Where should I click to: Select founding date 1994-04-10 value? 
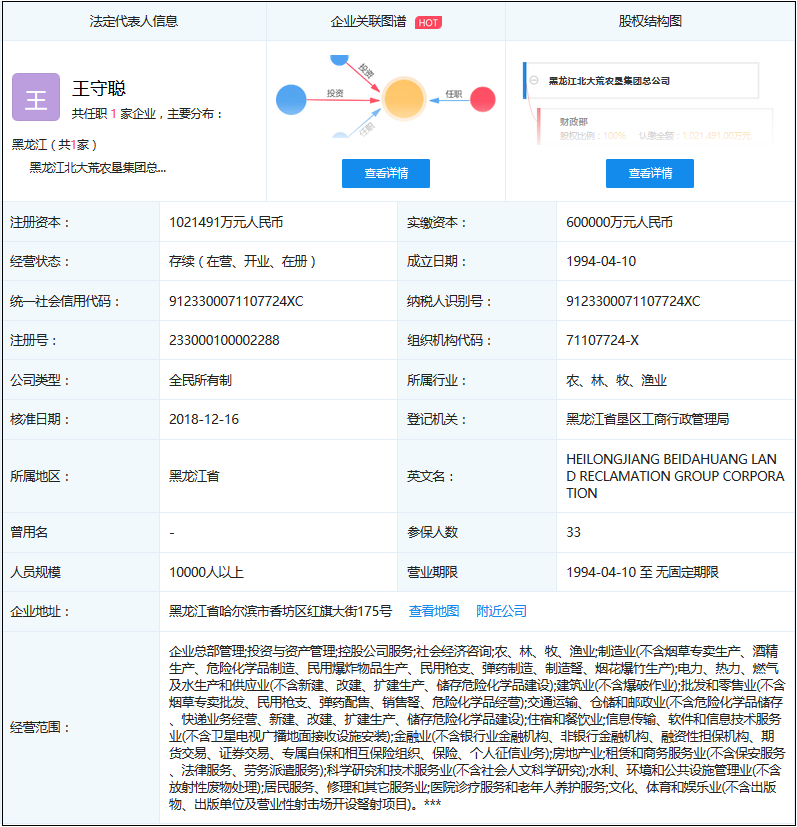(x=601, y=261)
